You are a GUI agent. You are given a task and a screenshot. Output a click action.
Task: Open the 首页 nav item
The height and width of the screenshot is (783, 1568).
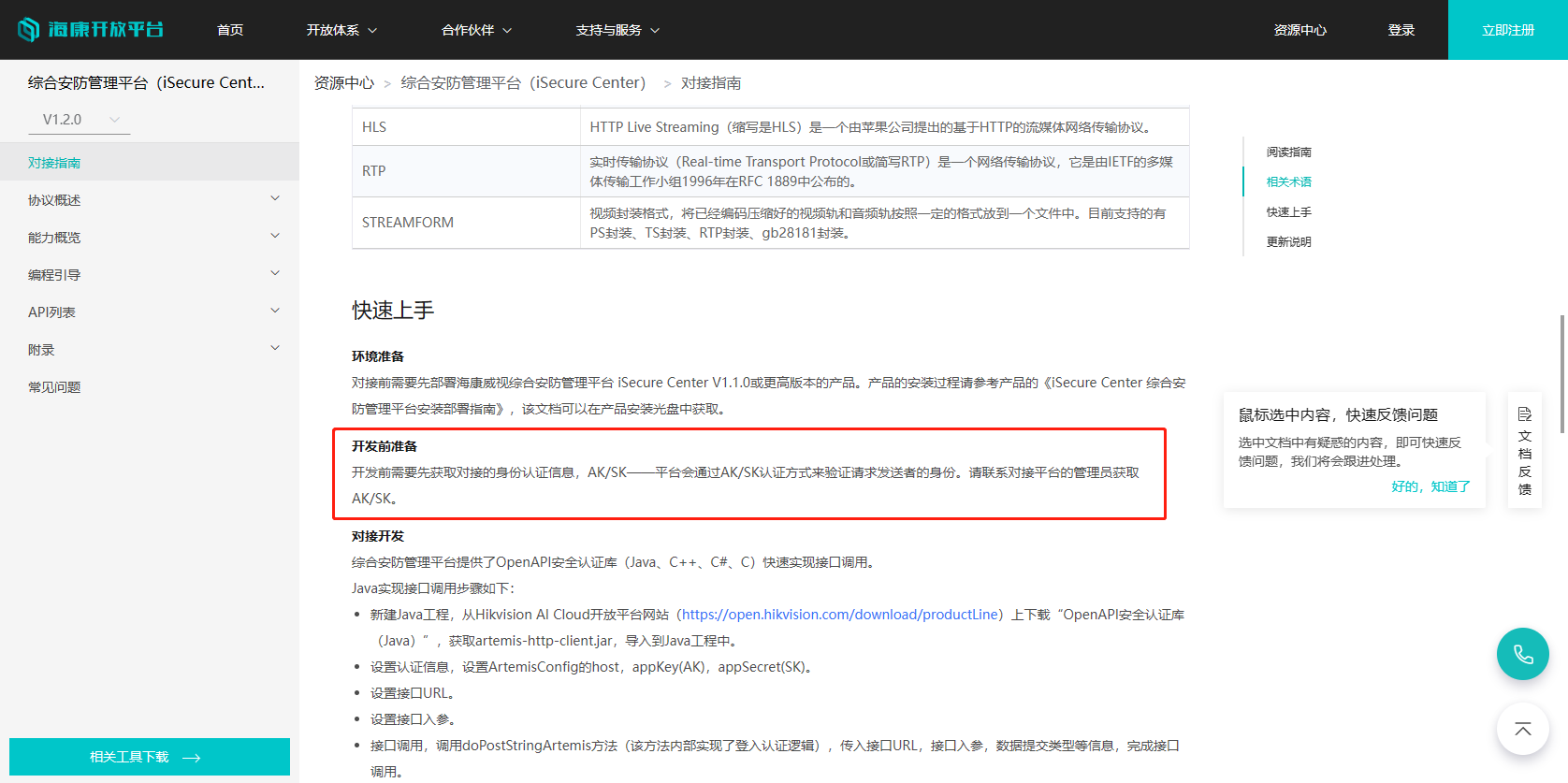(230, 30)
